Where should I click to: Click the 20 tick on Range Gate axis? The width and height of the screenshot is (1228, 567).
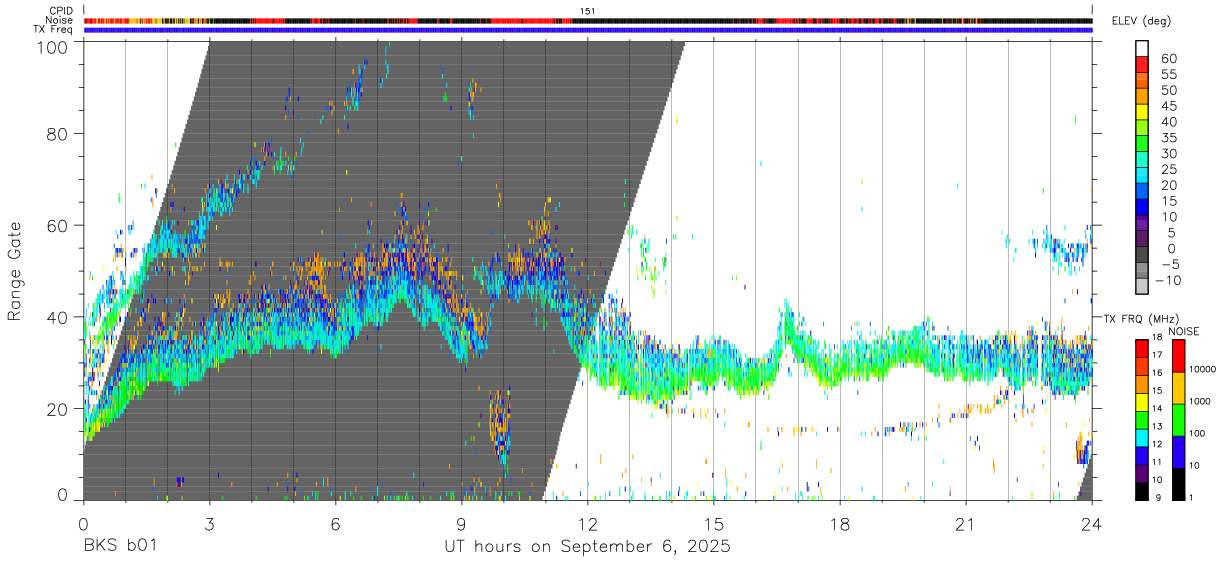point(59,408)
